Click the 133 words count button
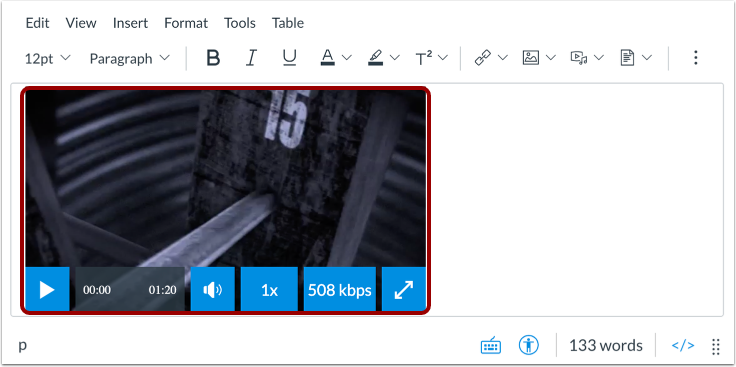 (x=606, y=345)
